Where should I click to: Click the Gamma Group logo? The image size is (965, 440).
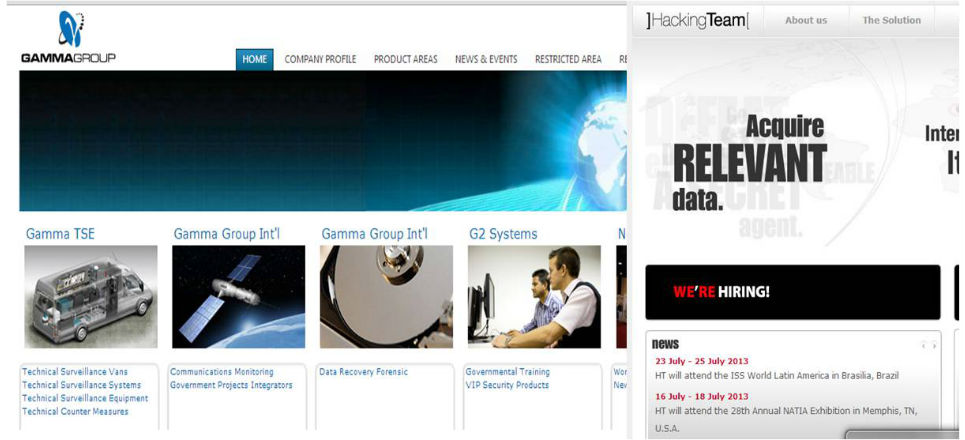[68, 37]
